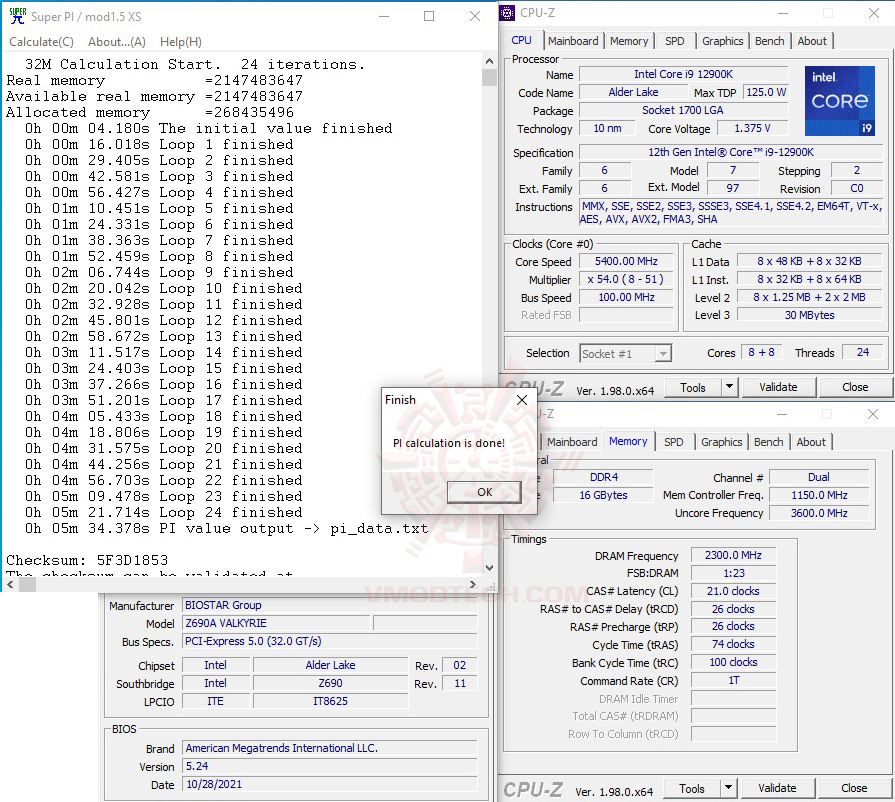895x802 pixels.
Task: Click the Max TDP value 125.0 W
Action: 766,92
